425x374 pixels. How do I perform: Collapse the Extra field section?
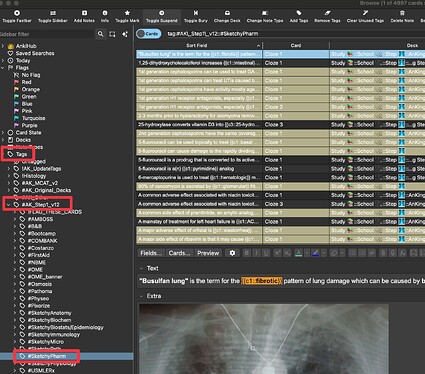coord(142,296)
